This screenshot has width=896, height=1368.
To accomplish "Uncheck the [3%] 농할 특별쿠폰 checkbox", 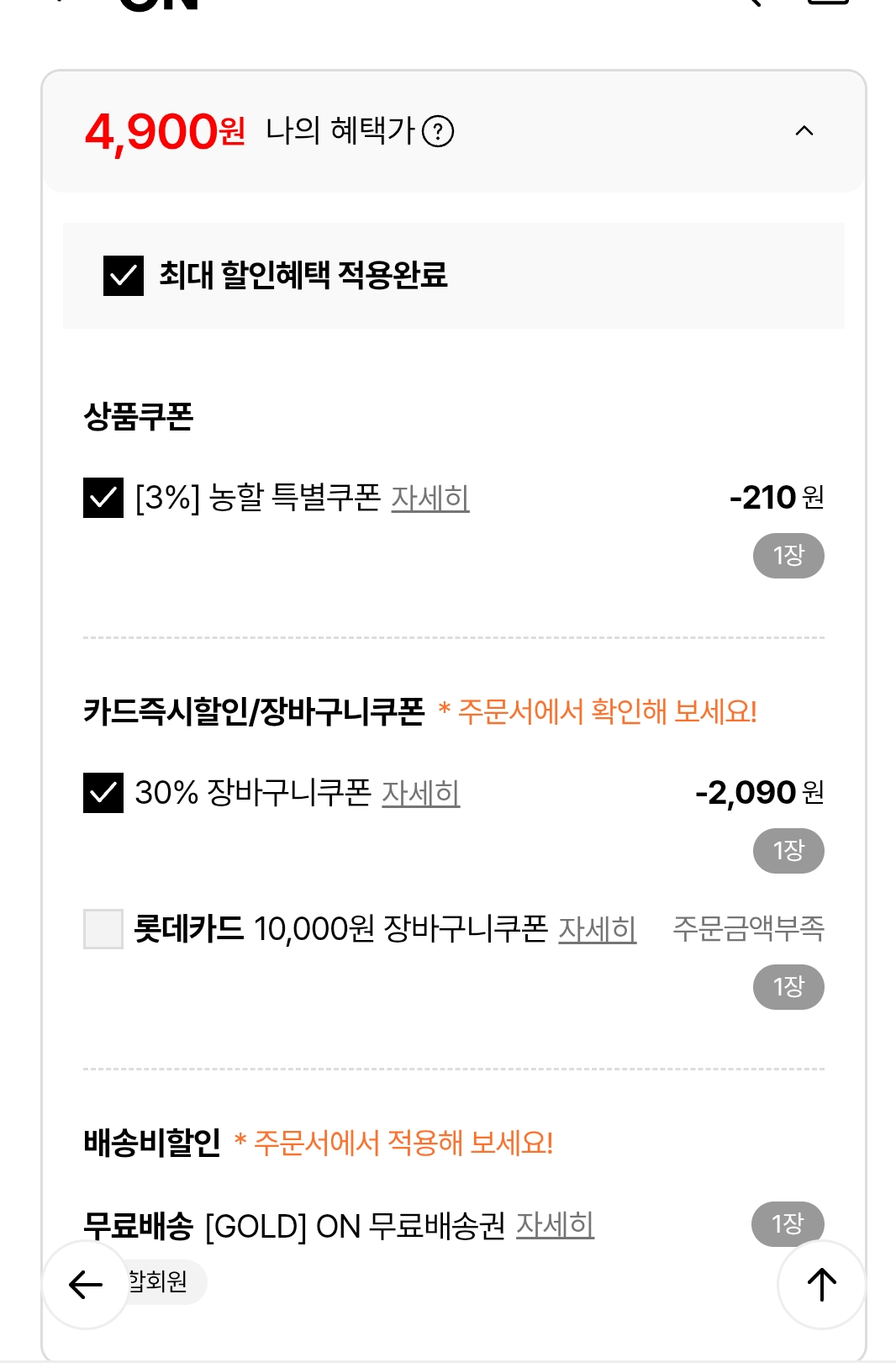I will coord(103,497).
